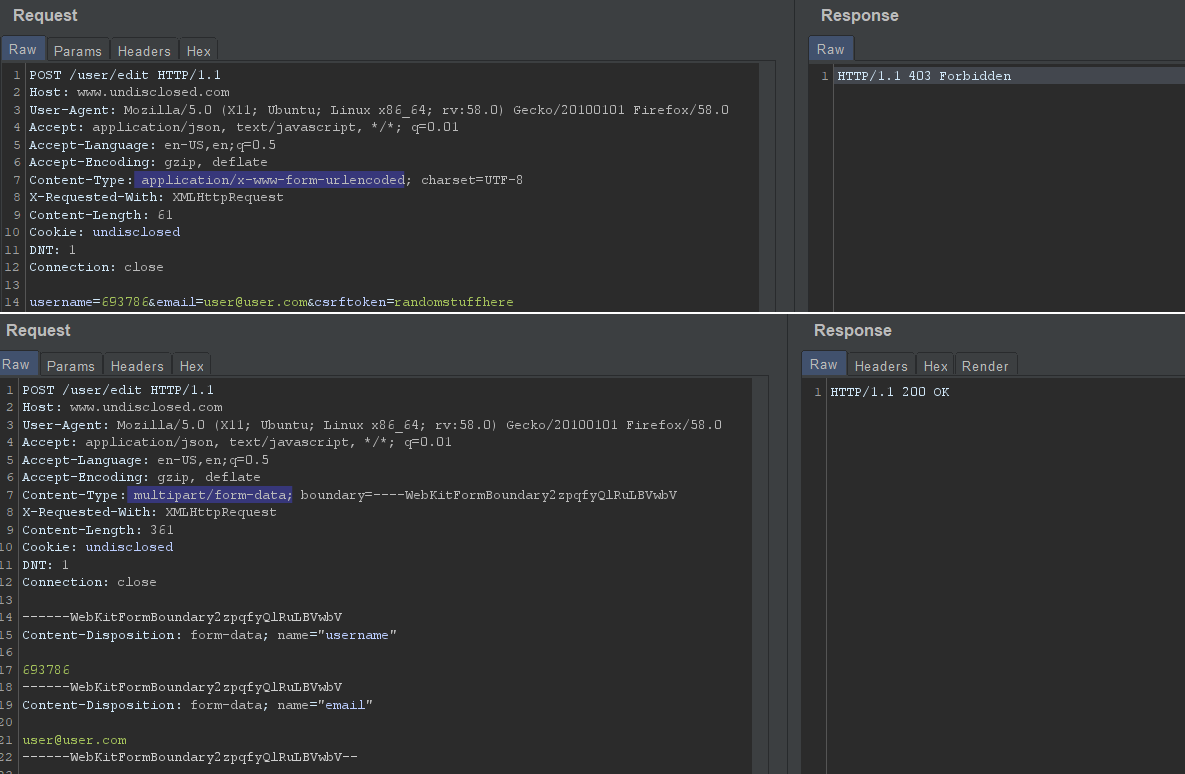The width and height of the screenshot is (1185, 774).
Task: Click the HTTP/1.1 200 OK response line
Action: (x=890, y=392)
